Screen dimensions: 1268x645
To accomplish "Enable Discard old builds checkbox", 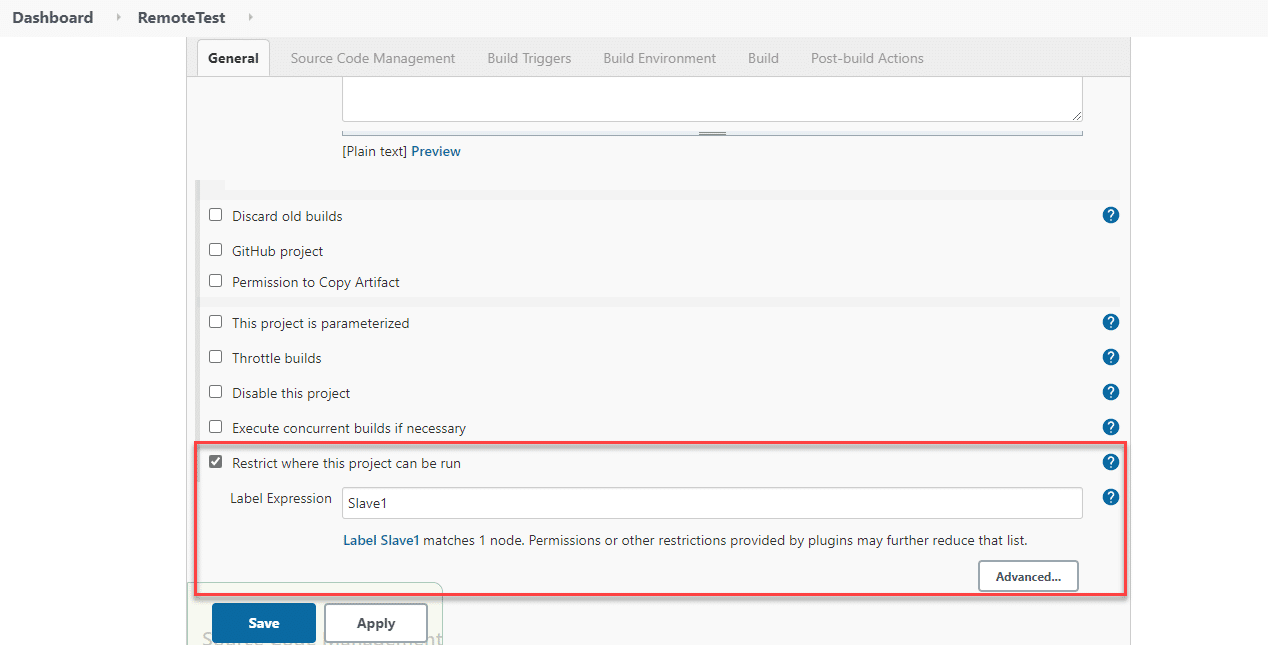I will click(215, 215).
